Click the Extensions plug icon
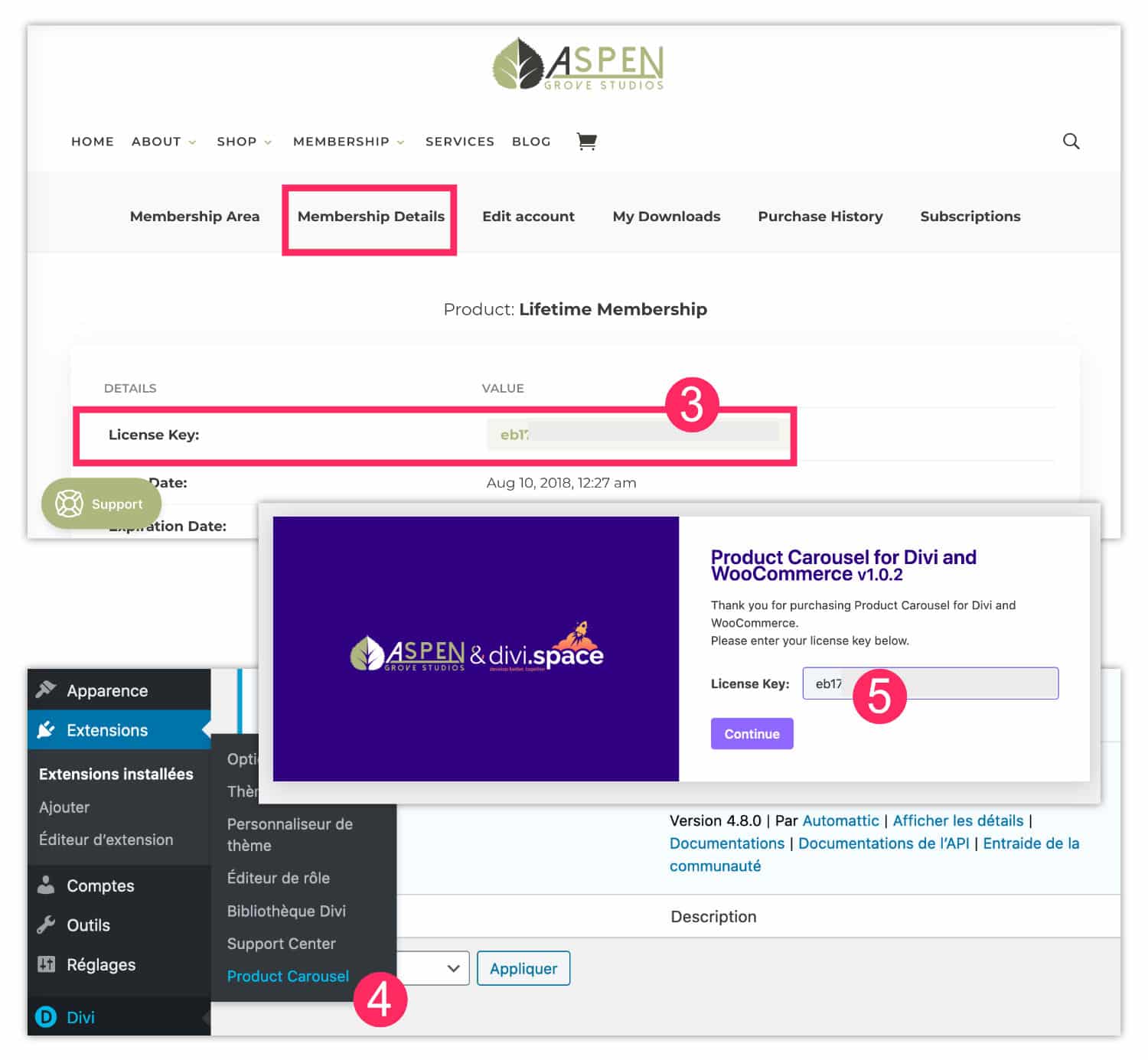The height and width of the screenshot is (1060, 1148). 46,729
